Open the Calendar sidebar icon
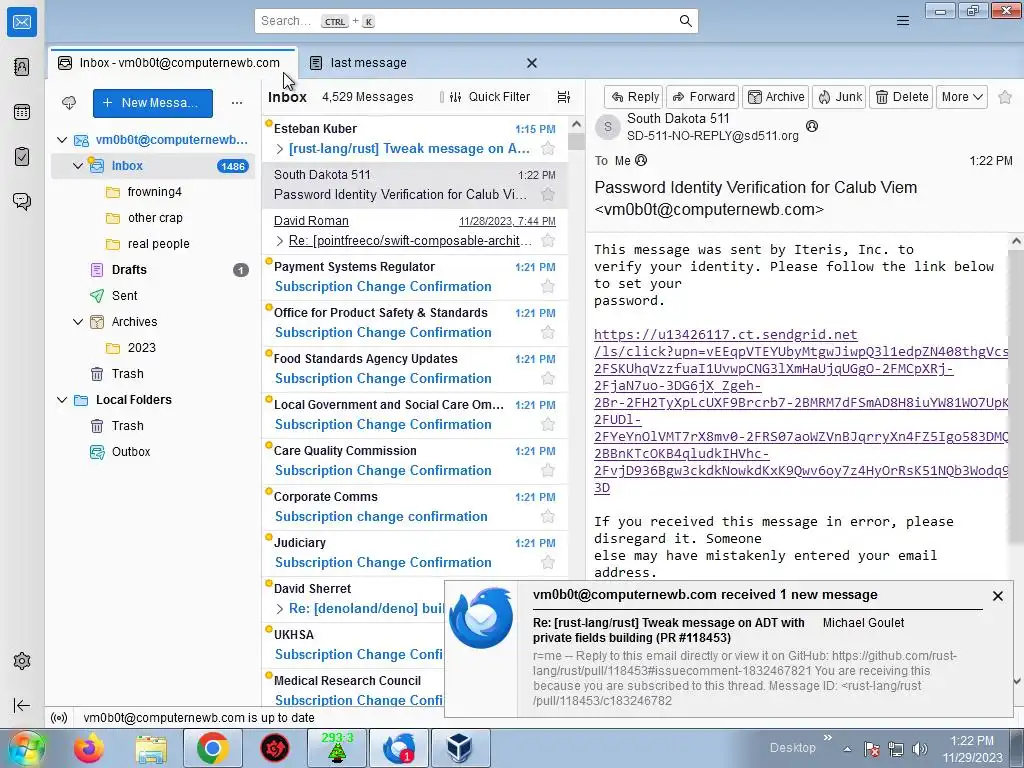Image resolution: width=1024 pixels, height=768 pixels. [22, 112]
